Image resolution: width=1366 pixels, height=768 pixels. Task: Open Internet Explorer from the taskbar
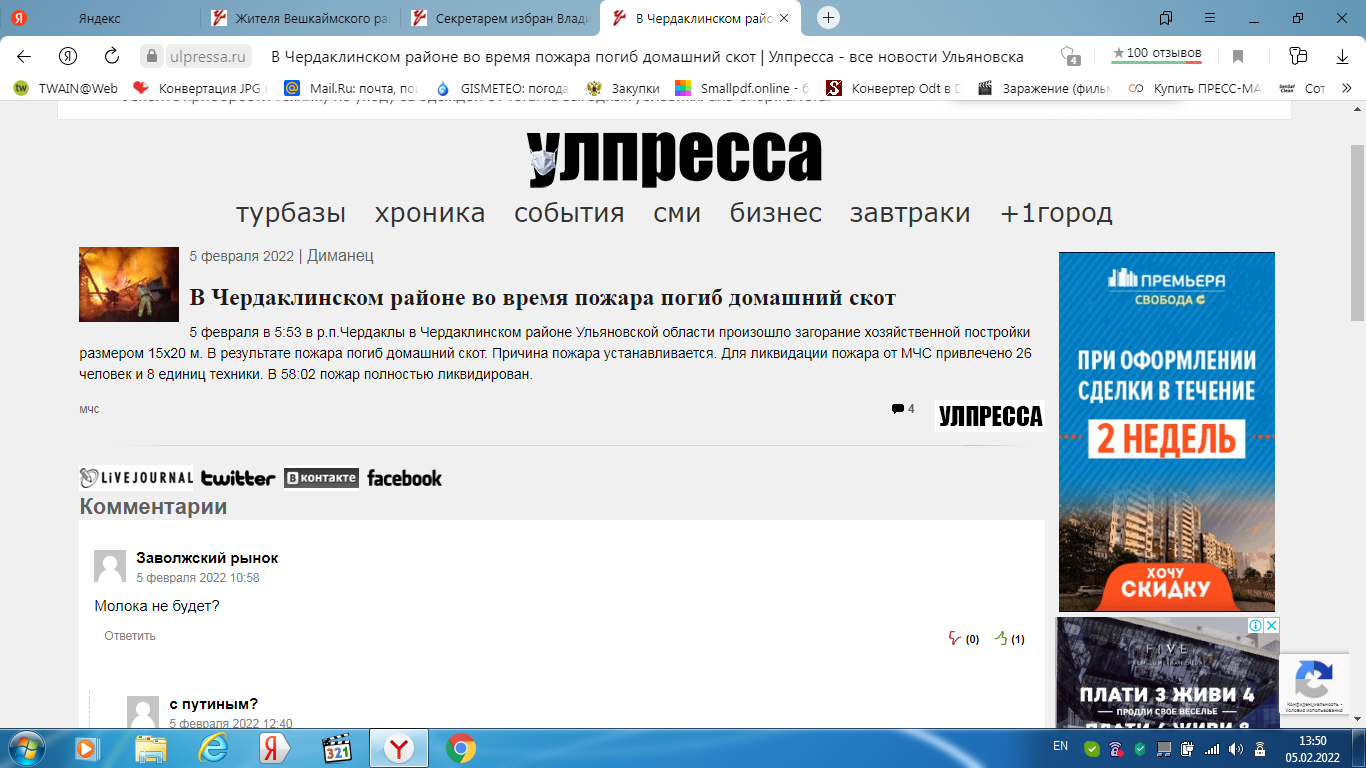[213, 748]
